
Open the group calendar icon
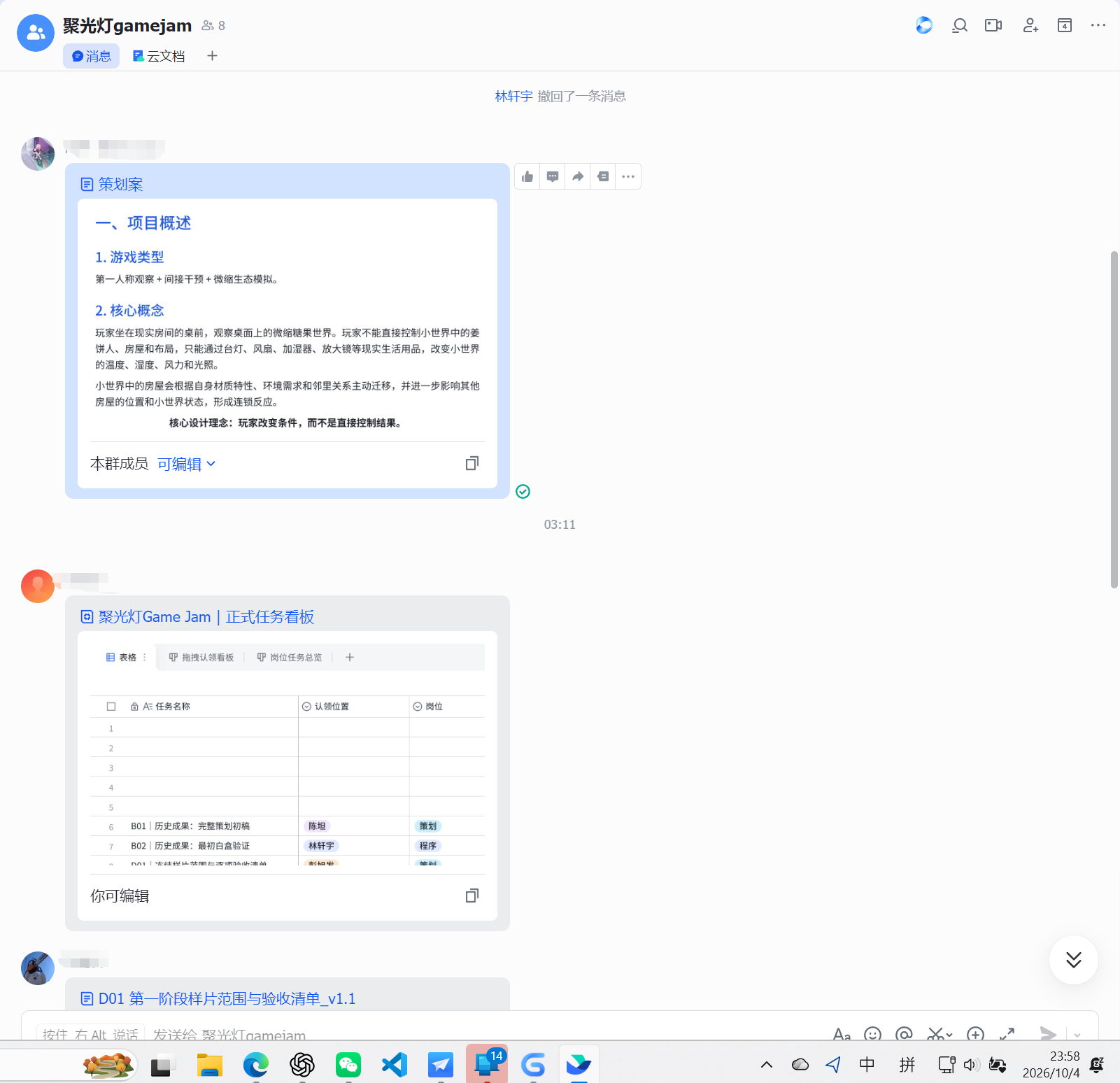pyautogui.click(x=1065, y=26)
